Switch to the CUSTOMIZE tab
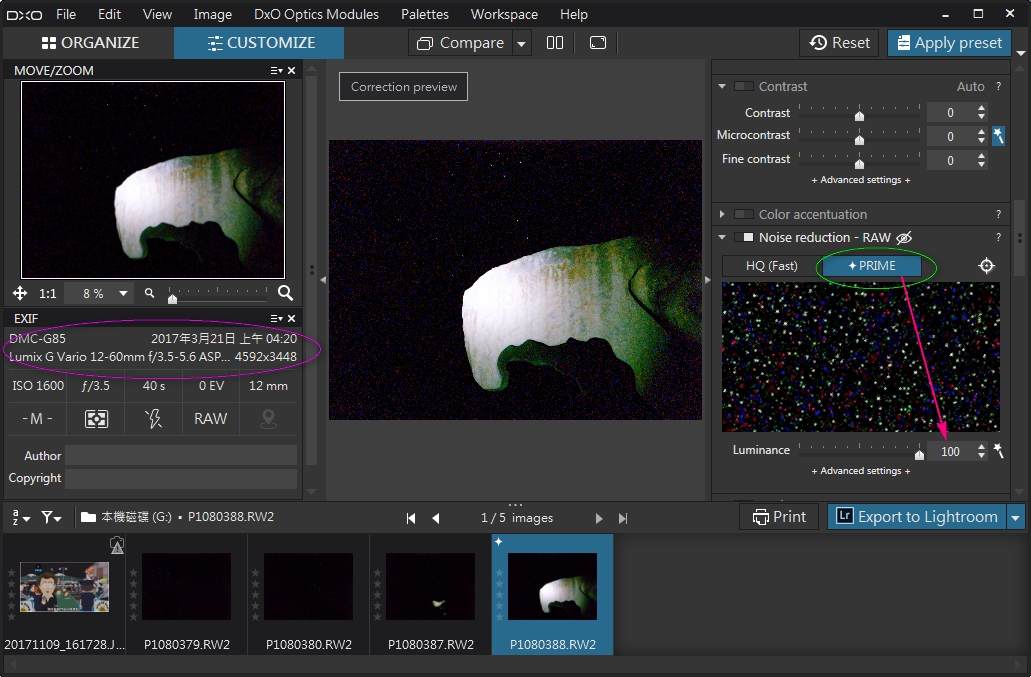Image resolution: width=1031 pixels, height=677 pixels. (x=260, y=43)
